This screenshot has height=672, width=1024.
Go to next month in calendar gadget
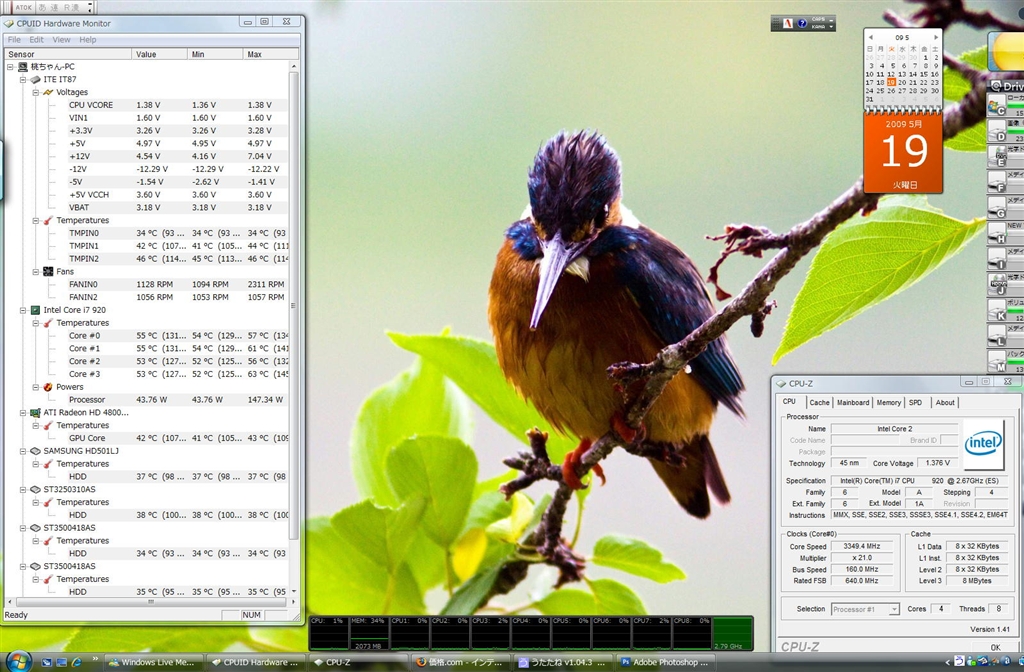tap(936, 37)
